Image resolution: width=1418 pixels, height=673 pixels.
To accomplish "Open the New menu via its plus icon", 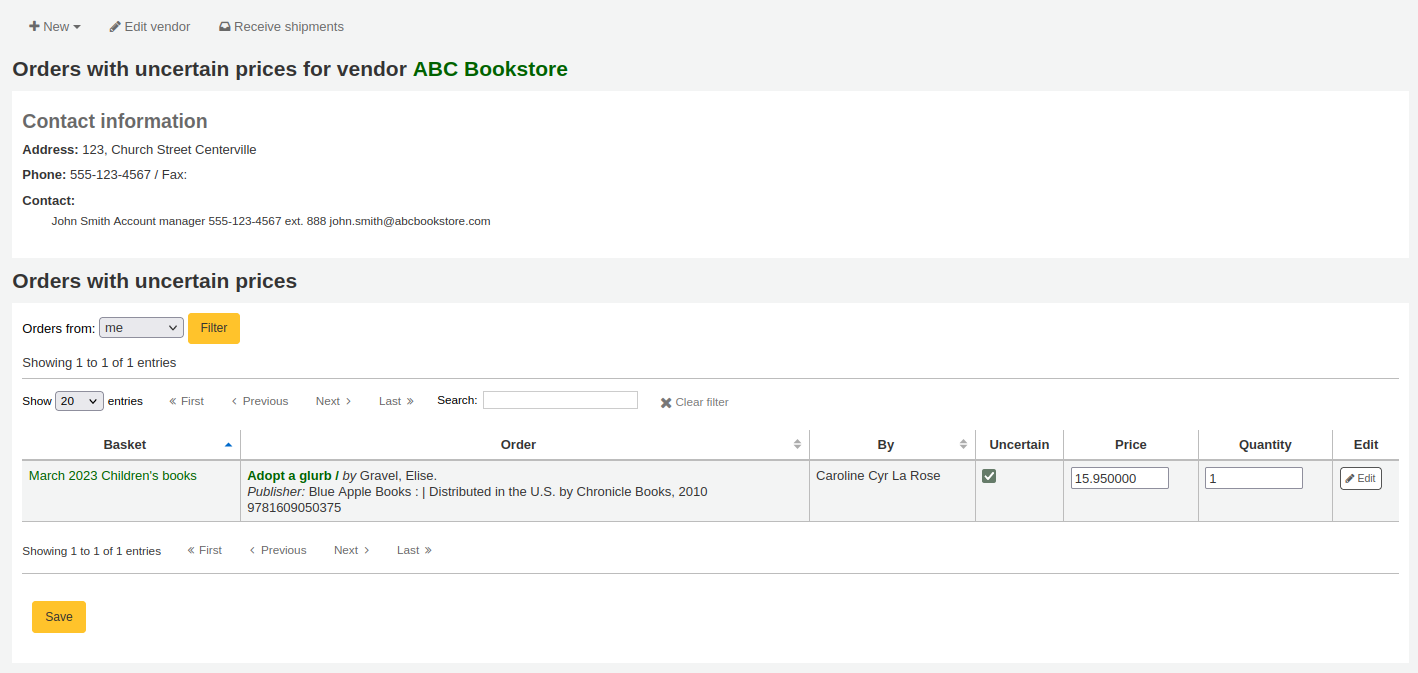I will point(34,26).
